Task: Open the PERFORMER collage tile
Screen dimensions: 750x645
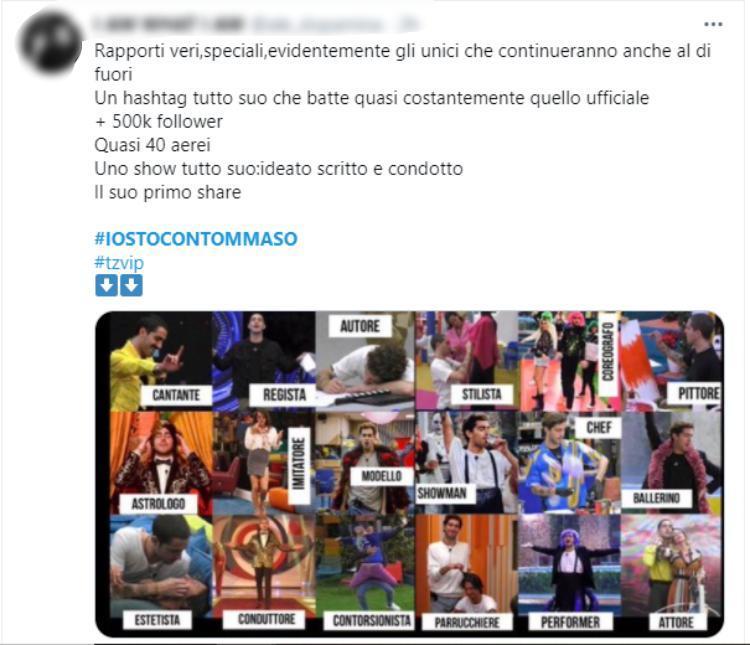Action: [569, 573]
